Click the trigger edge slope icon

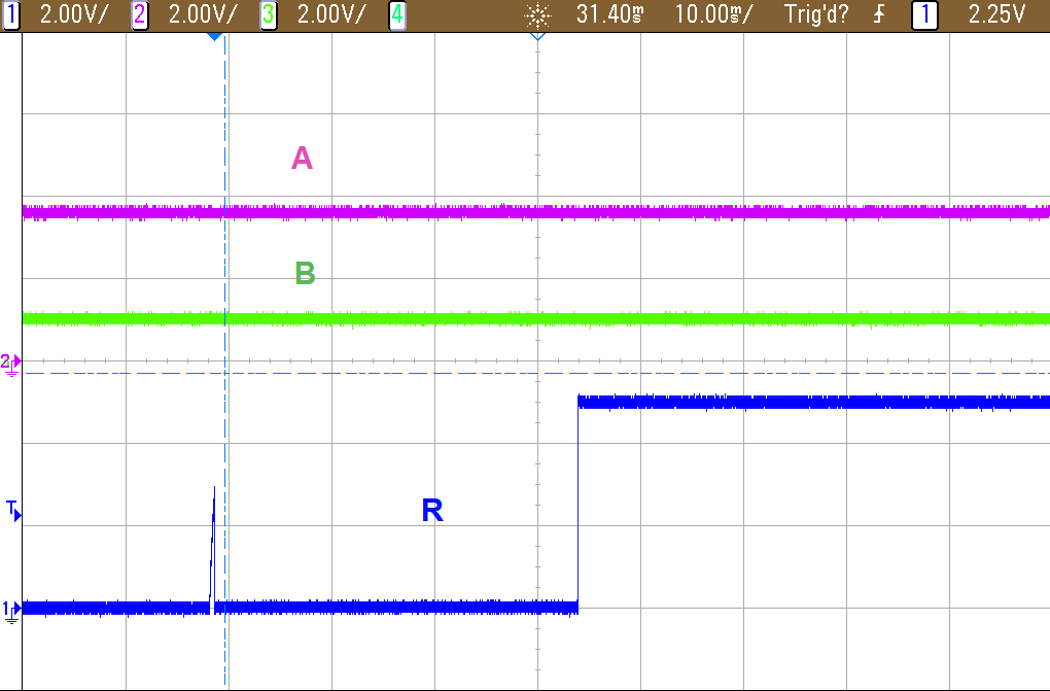pyautogui.click(x=878, y=15)
